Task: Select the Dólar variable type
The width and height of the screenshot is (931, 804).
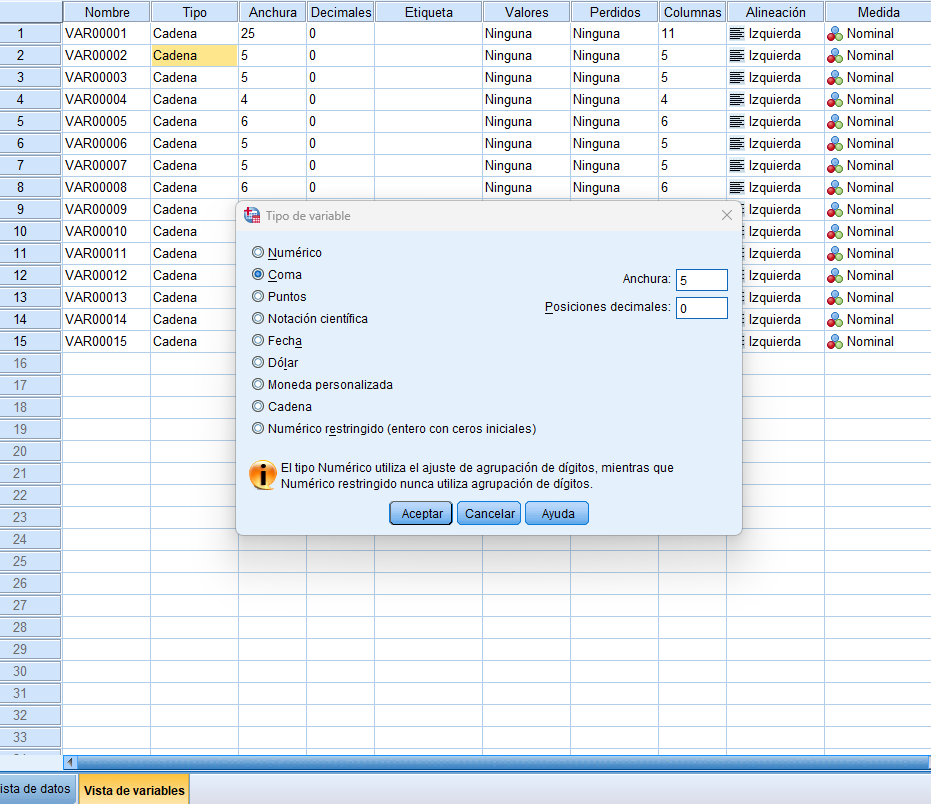Action: (259, 363)
